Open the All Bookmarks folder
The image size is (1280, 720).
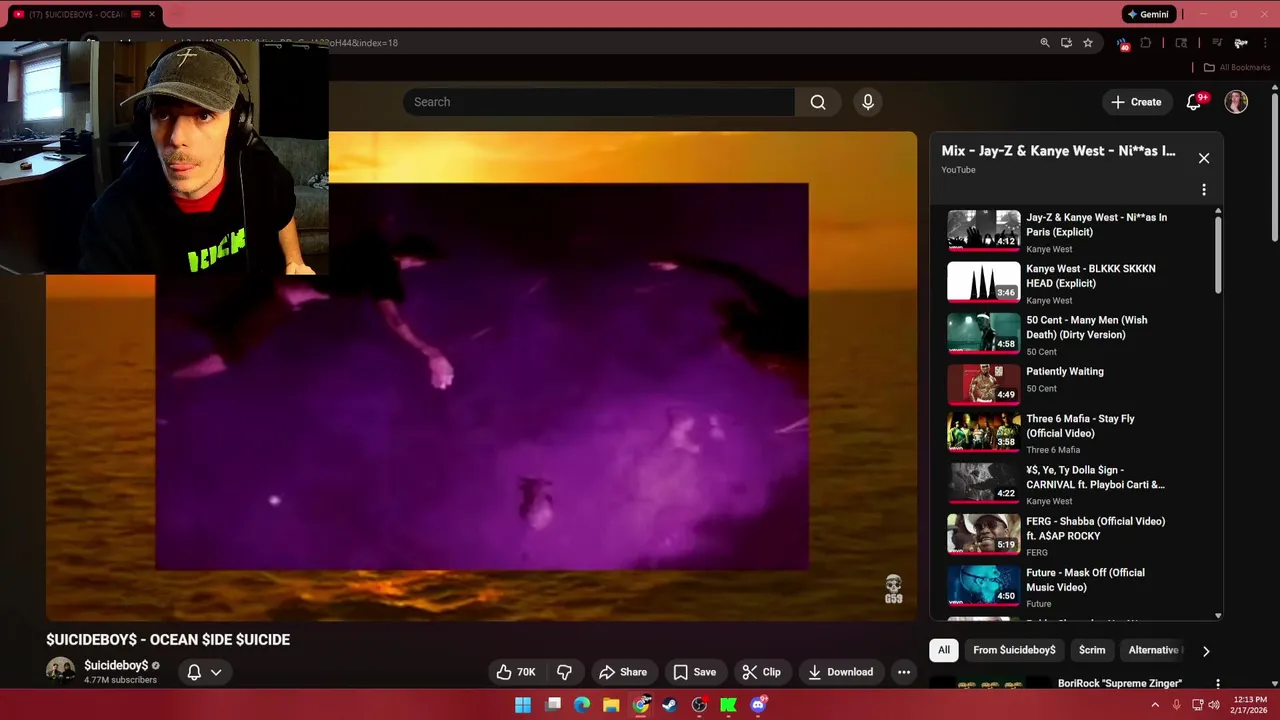[x=1236, y=67]
